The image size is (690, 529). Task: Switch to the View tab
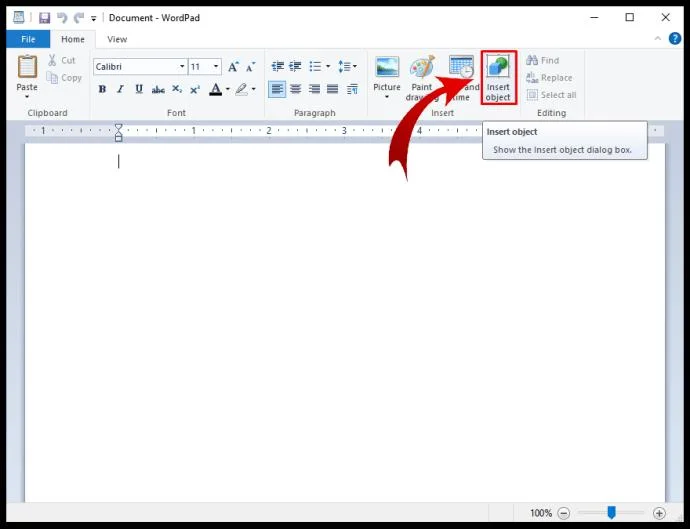pos(117,39)
